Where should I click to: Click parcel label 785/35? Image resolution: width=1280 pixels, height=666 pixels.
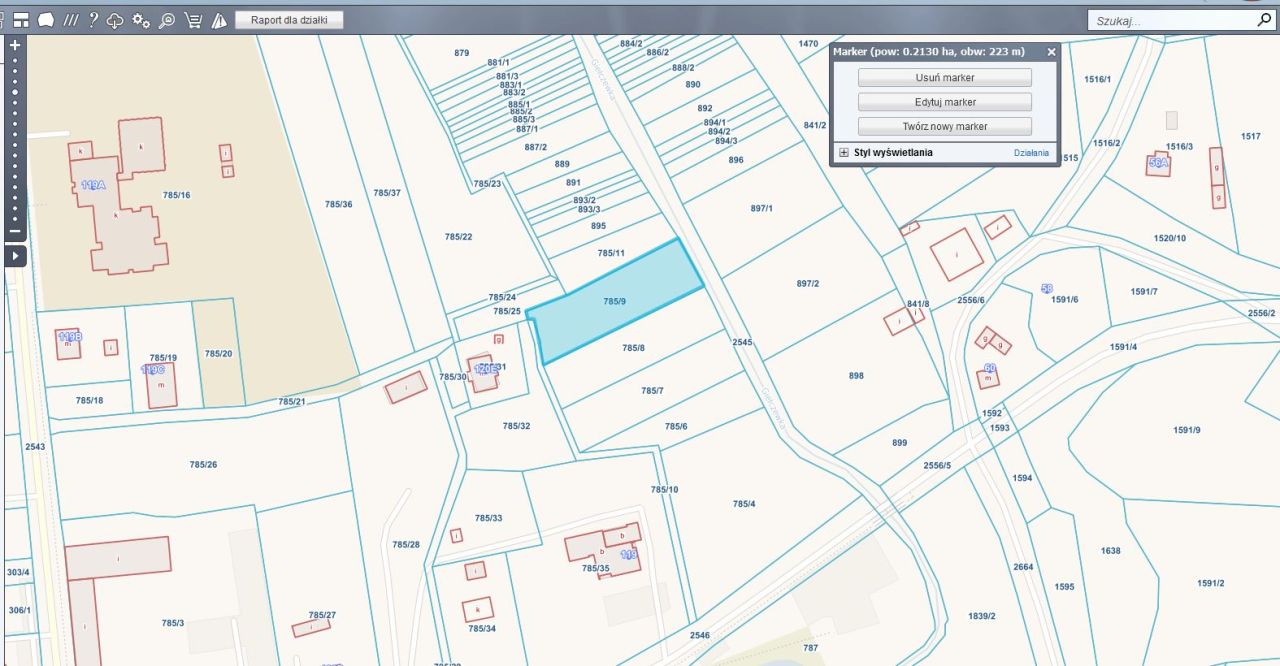(596, 568)
